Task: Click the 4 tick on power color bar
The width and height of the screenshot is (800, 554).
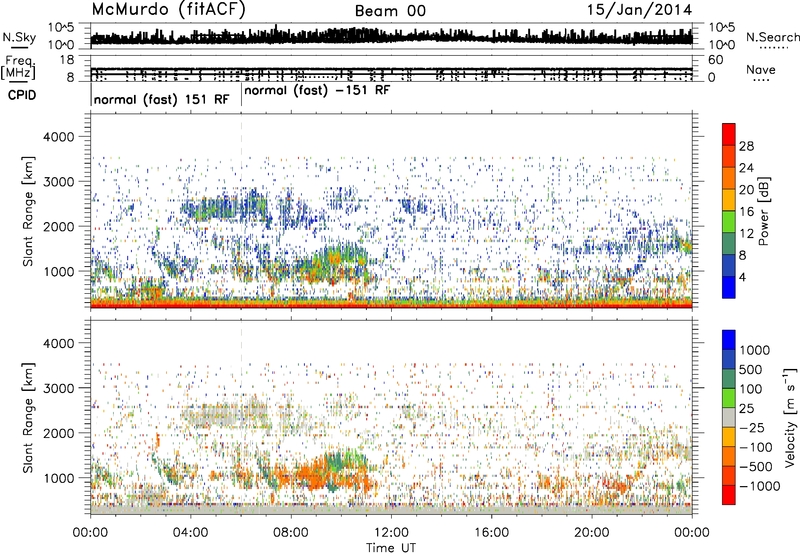Action: (742, 277)
